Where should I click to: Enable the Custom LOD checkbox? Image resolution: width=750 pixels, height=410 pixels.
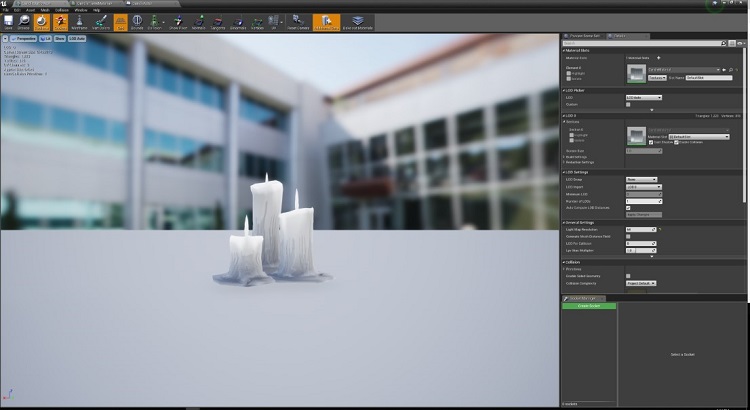point(628,104)
